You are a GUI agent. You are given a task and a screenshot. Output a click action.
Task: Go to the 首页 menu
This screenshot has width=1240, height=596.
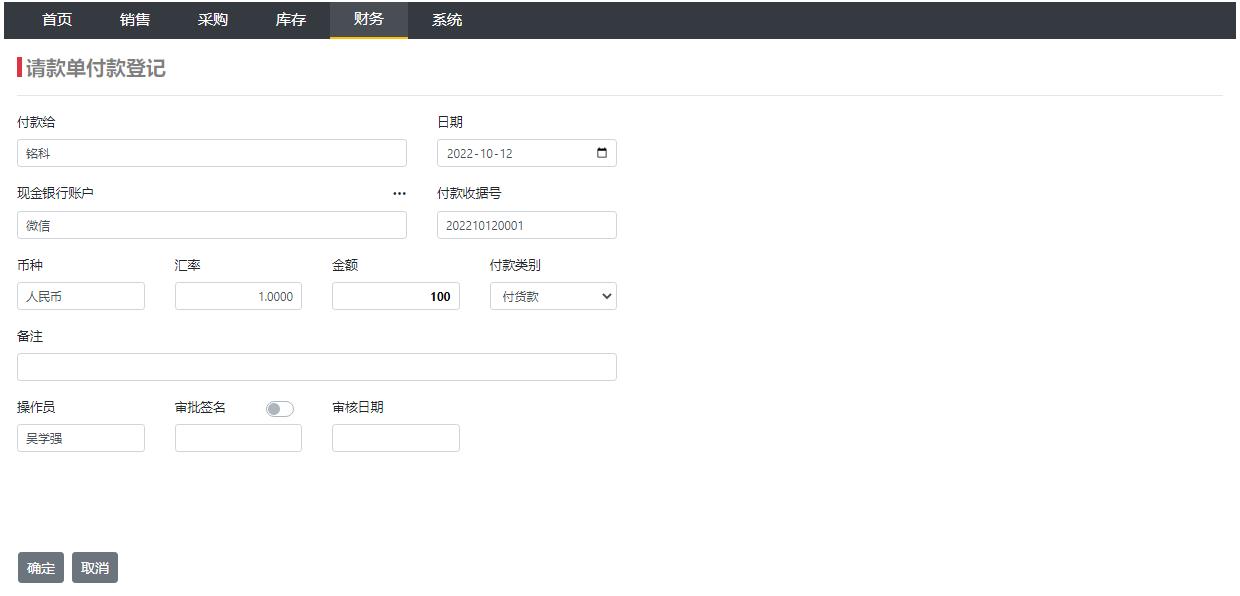tap(57, 20)
